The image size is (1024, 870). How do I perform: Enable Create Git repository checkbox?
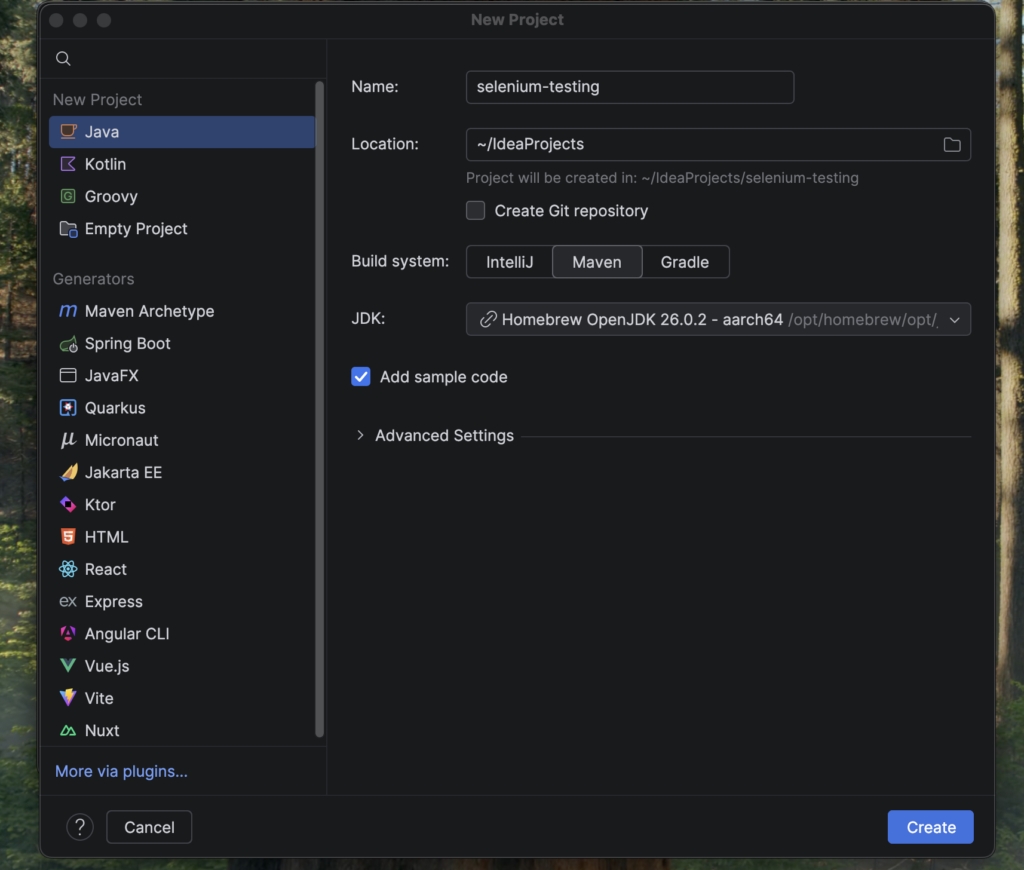(x=475, y=211)
